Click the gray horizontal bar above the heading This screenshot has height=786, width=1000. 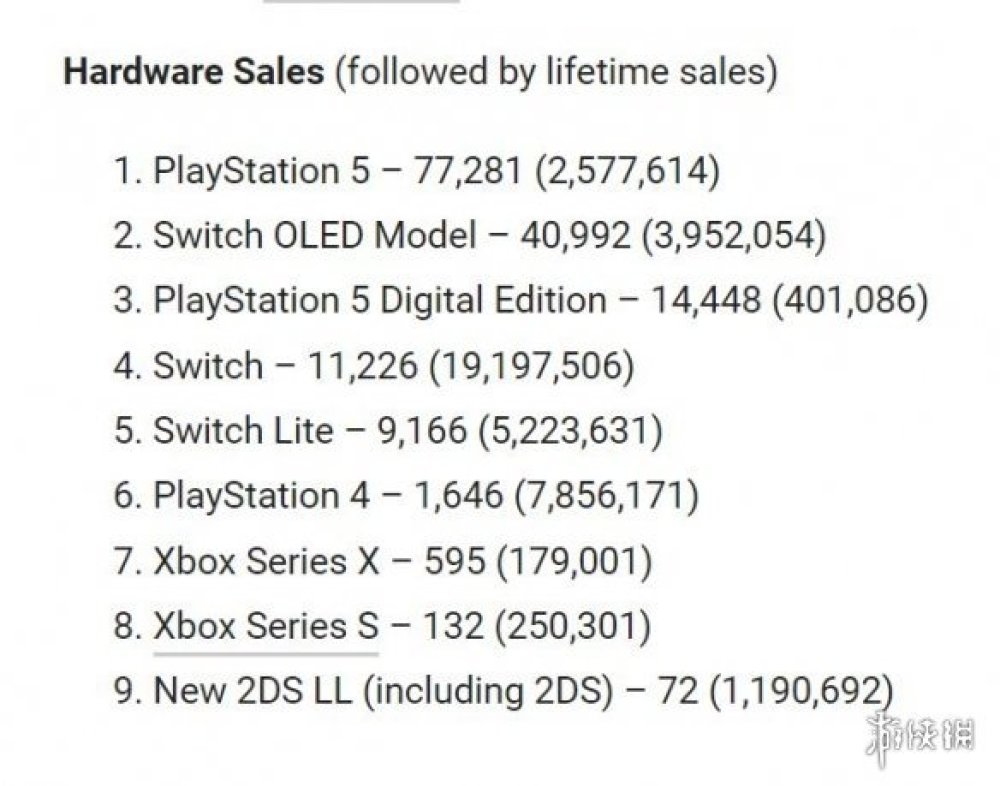click(361, 2)
